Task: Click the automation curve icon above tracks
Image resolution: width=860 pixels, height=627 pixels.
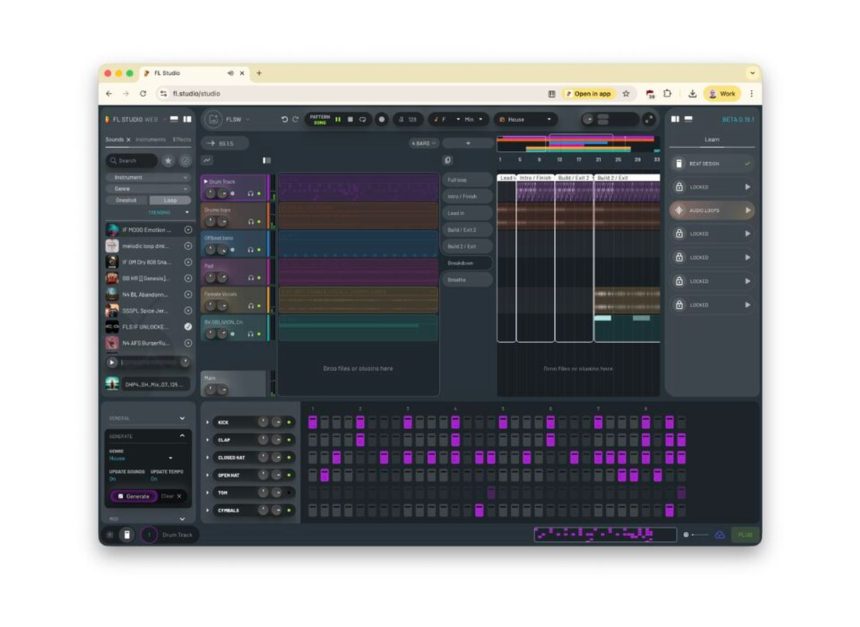Action: (207, 160)
